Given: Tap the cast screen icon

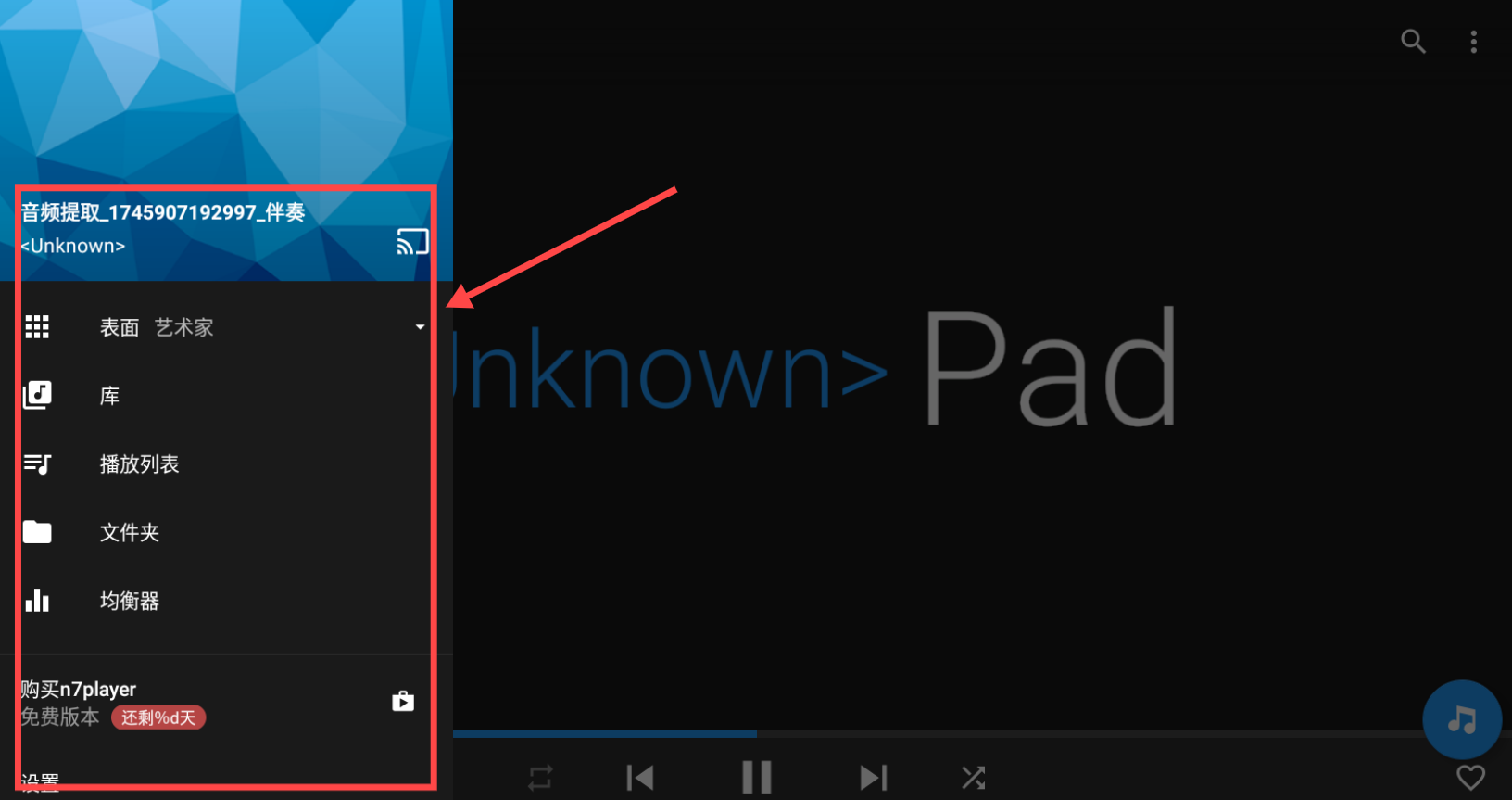Looking at the screenshot, I should (412, 242).
